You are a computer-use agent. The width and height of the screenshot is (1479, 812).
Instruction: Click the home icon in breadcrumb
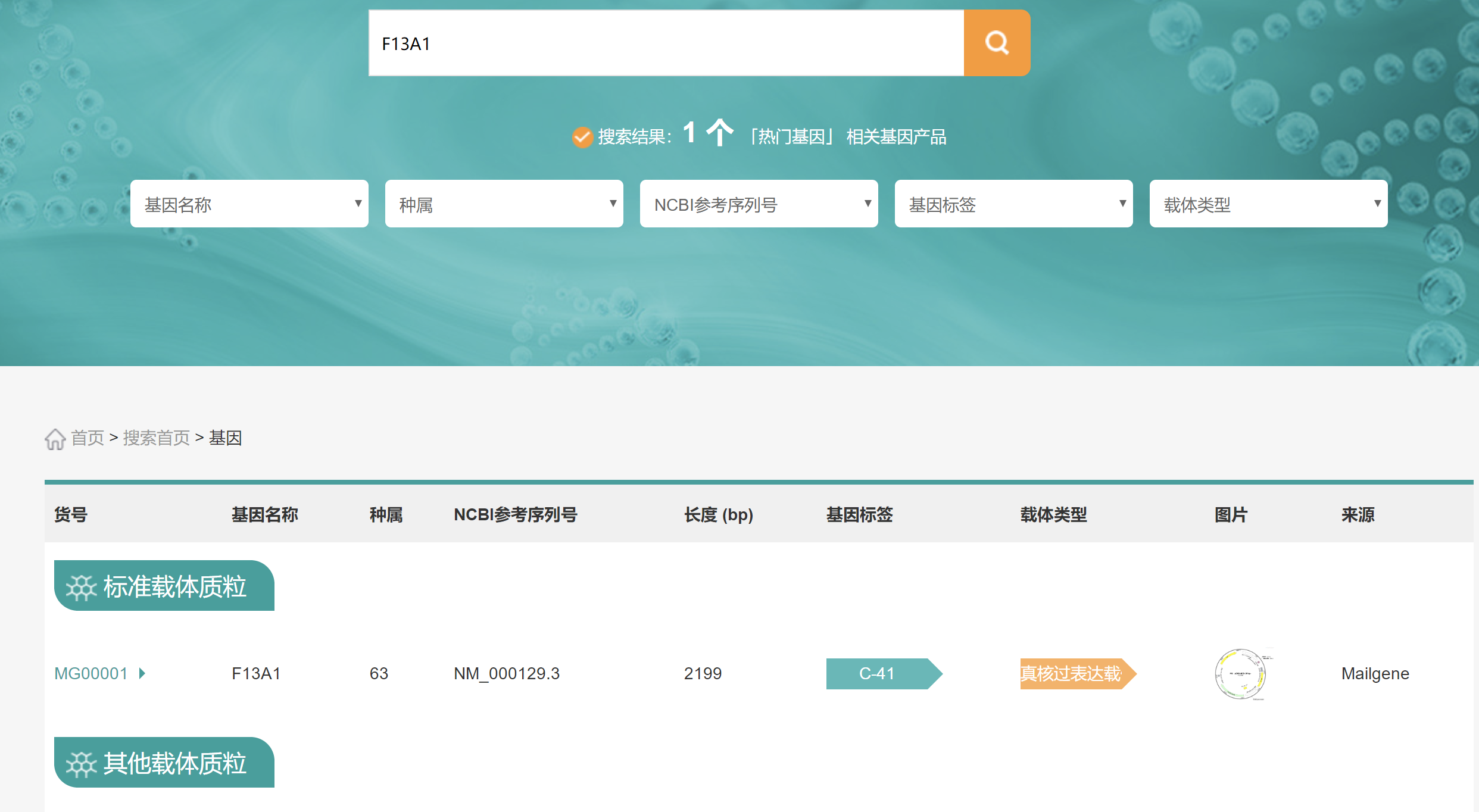[x=55, y=439]
